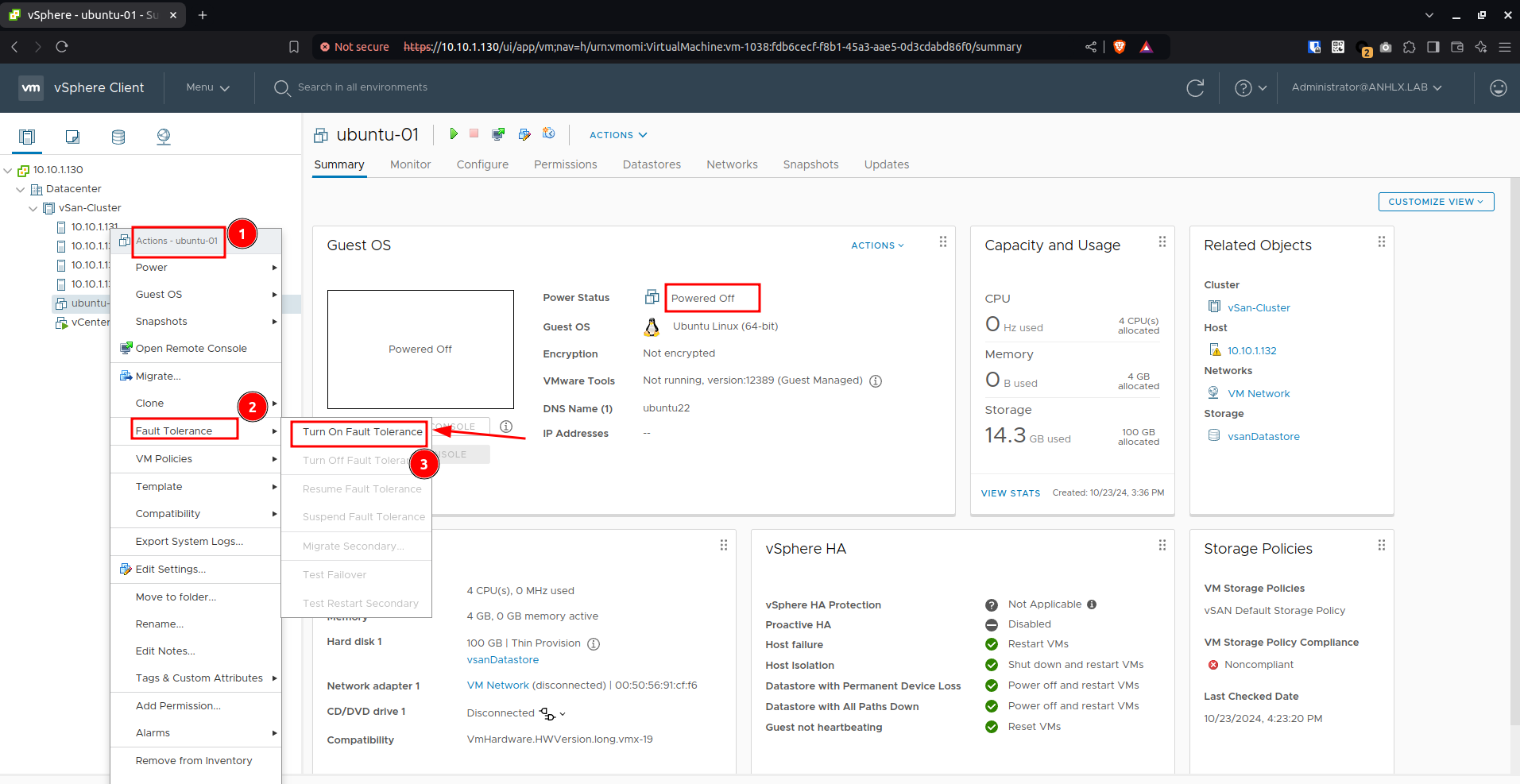Select Turn On Fault Tolerance
Screen dimensions: 1520x784
(362, 432)
